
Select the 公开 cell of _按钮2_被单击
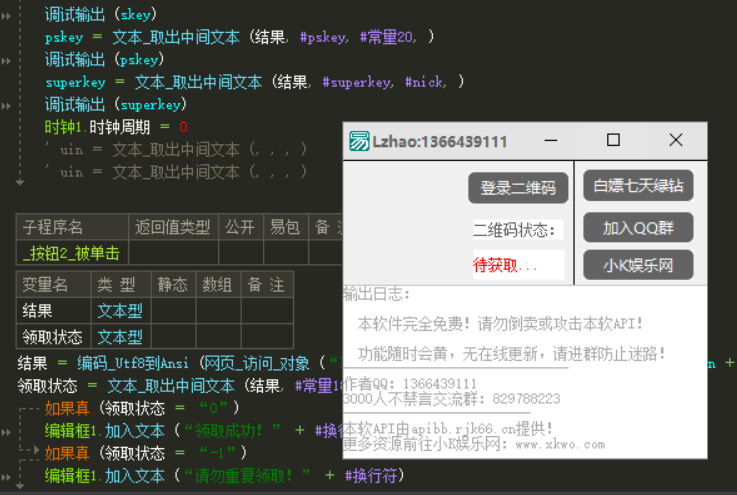point(240,253)
